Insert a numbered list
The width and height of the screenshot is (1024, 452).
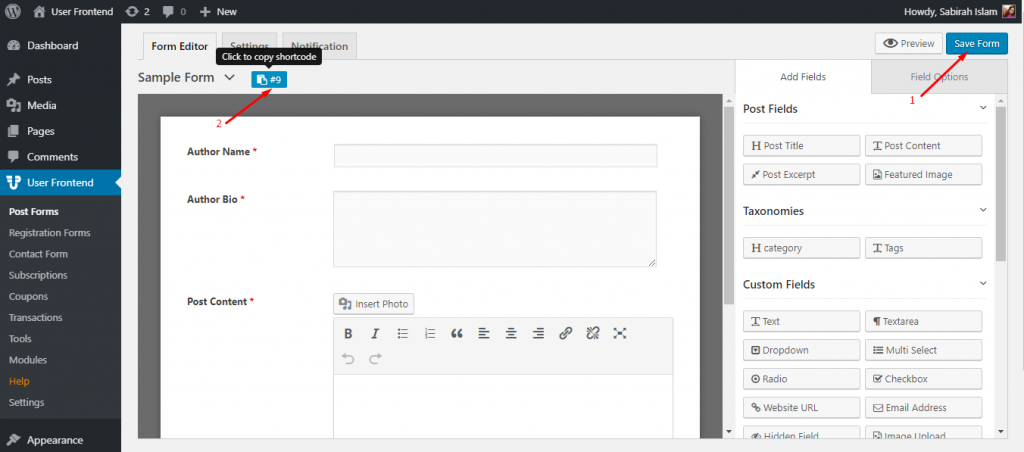coord(430,334)
